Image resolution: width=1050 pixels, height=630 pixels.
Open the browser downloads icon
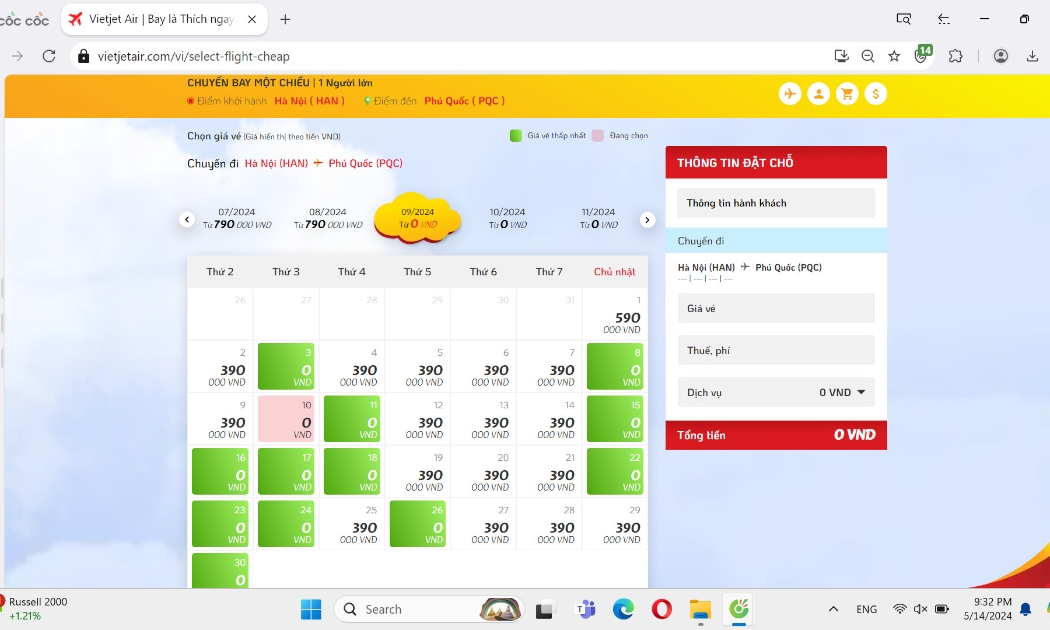[x=1032, y=56]
